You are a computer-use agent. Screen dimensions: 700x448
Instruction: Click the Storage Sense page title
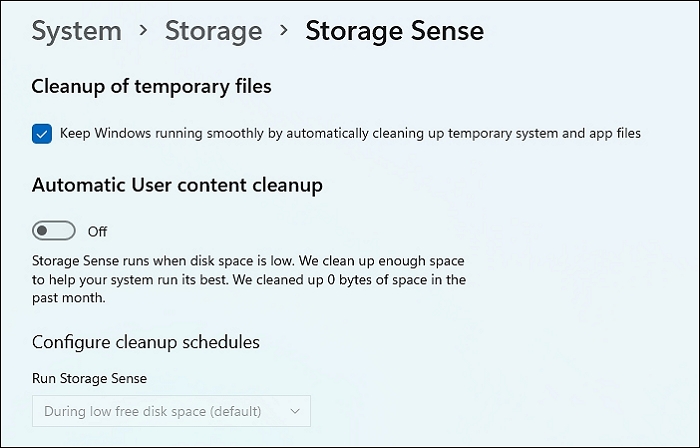[394, 31]
